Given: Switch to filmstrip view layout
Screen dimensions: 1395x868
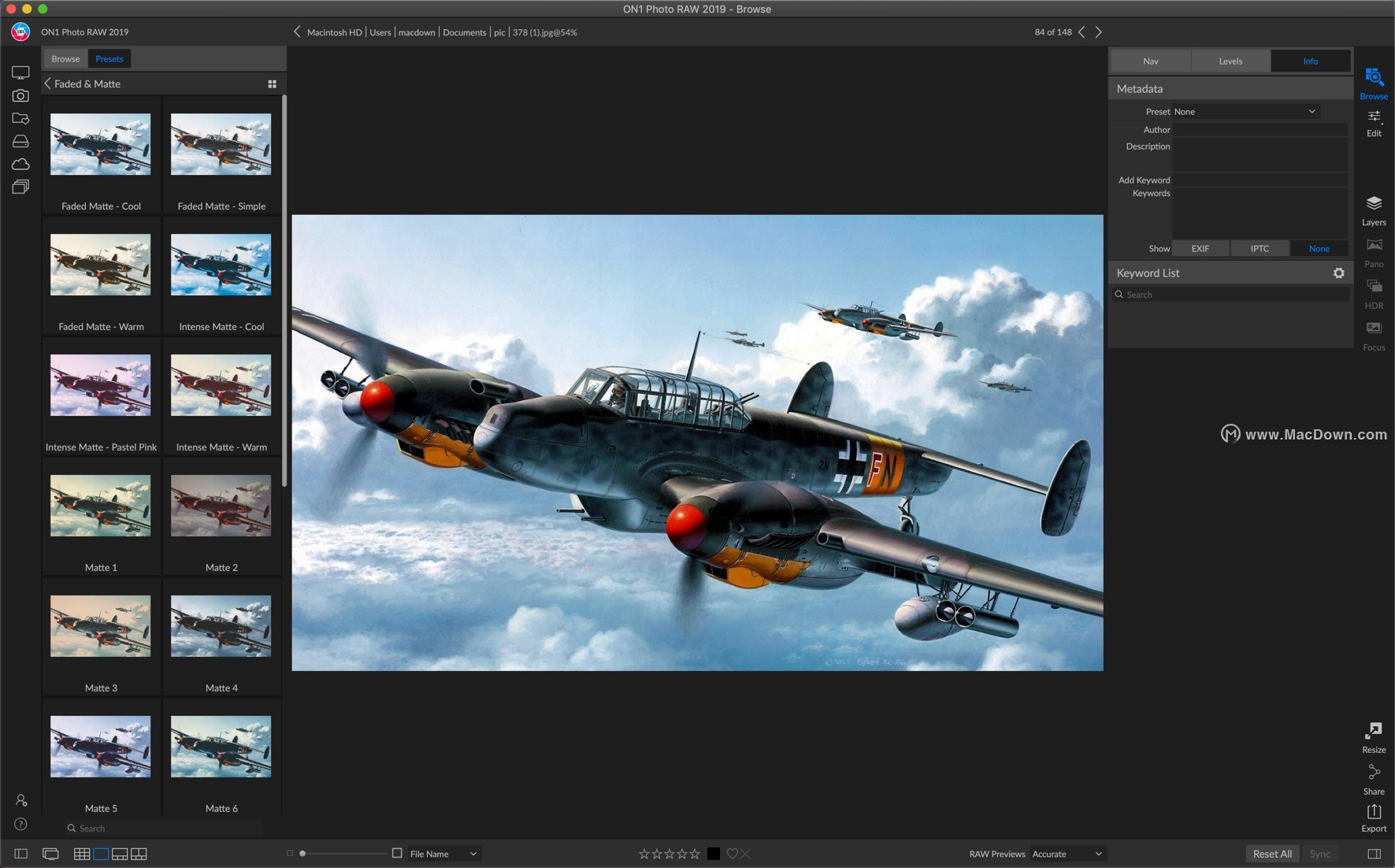Looking at the screenshot, I should click(120, 854).
